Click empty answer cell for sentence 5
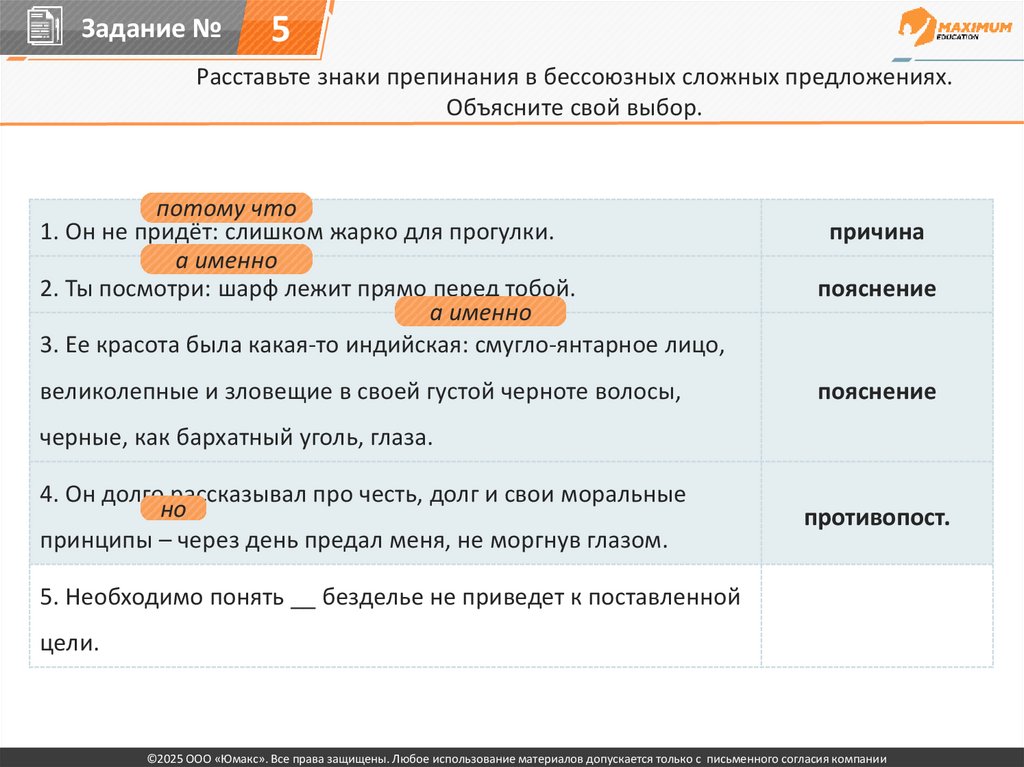Viewport: 1024px width, 767px height. click(x=877, y=616)
